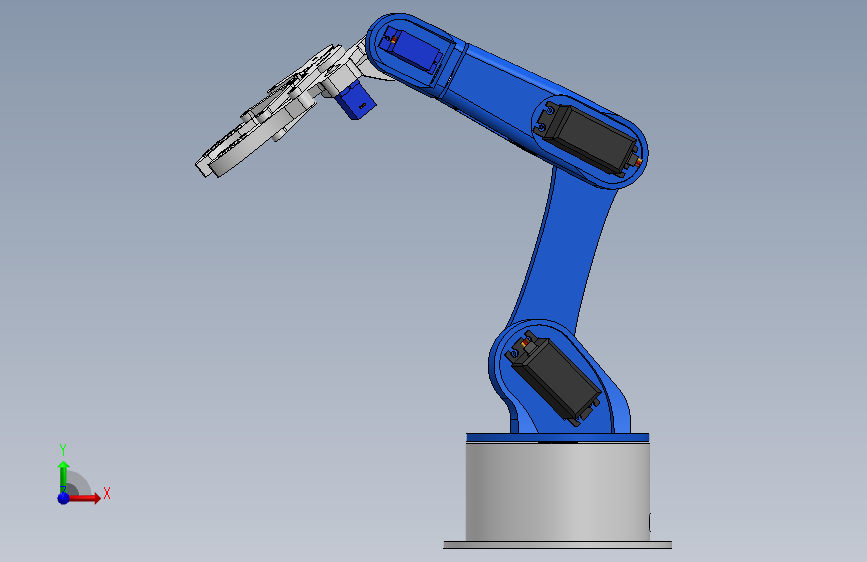Image resolution: width=867 pixels, height=562 pixels.
Task: Select the black shoulder servo near the base
Action: click(x=556, y=378)
